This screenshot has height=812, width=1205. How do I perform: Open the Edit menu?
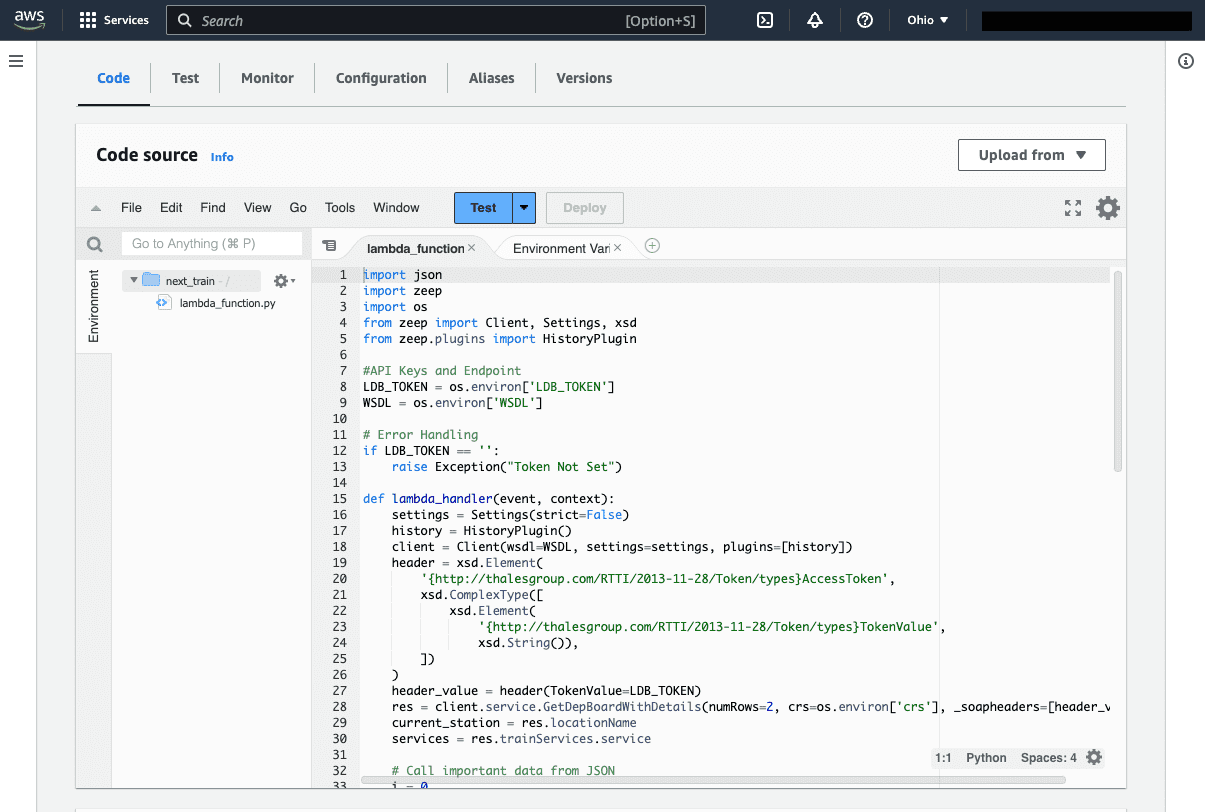pyautogui.click(x=171, y=208)
